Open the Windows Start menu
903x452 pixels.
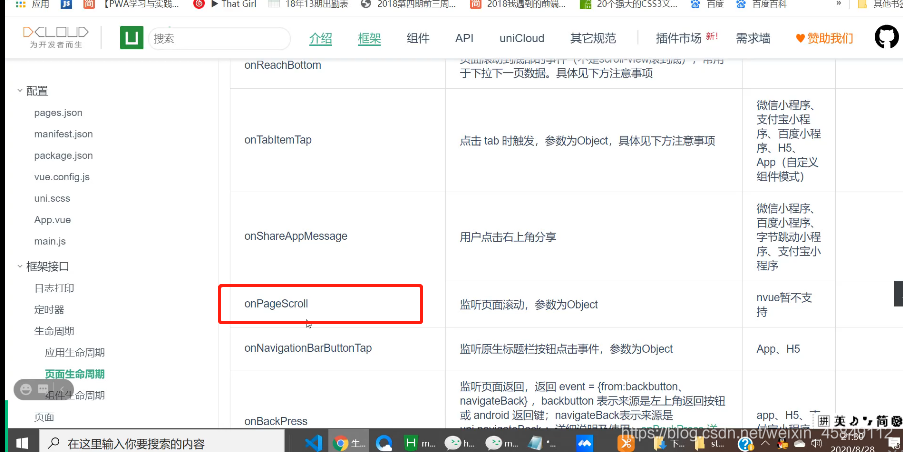(x=21, y=443)
